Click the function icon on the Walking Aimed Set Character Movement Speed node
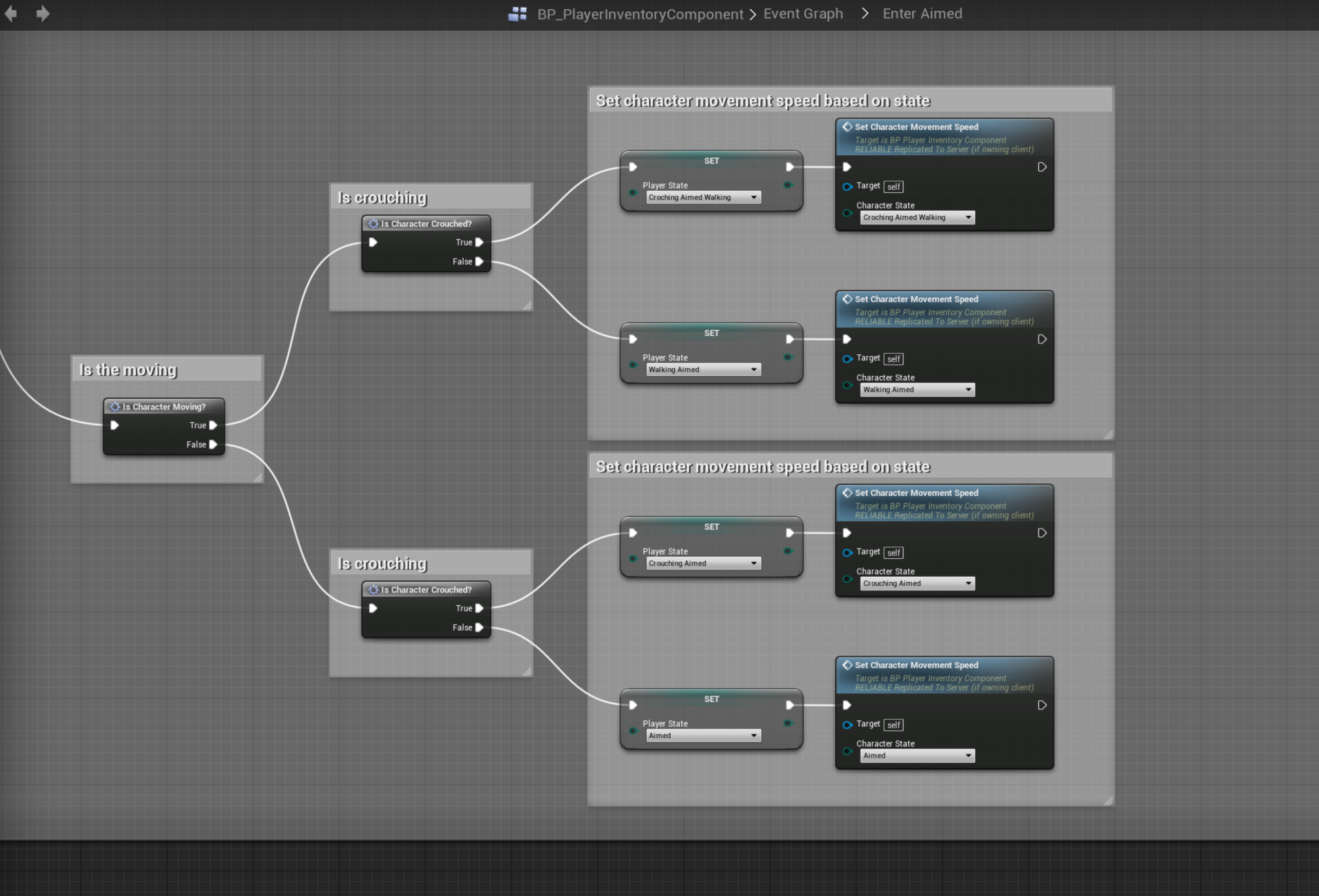The width and height of the screenshot is (1319, 896). (847, 299)
